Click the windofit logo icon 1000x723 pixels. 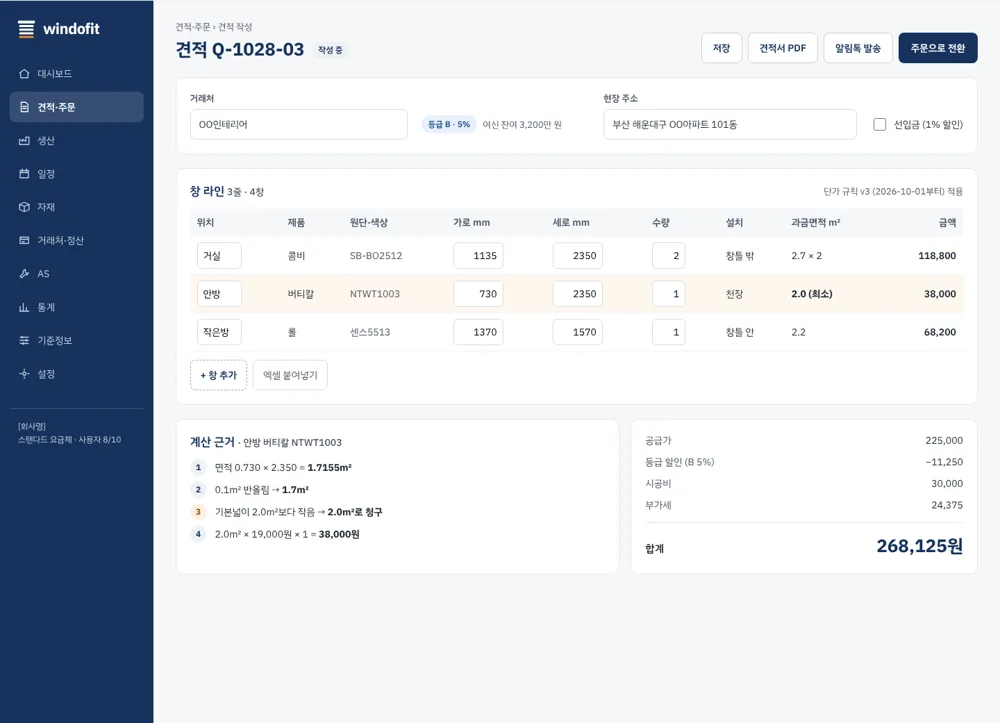[x=26, y=29]
